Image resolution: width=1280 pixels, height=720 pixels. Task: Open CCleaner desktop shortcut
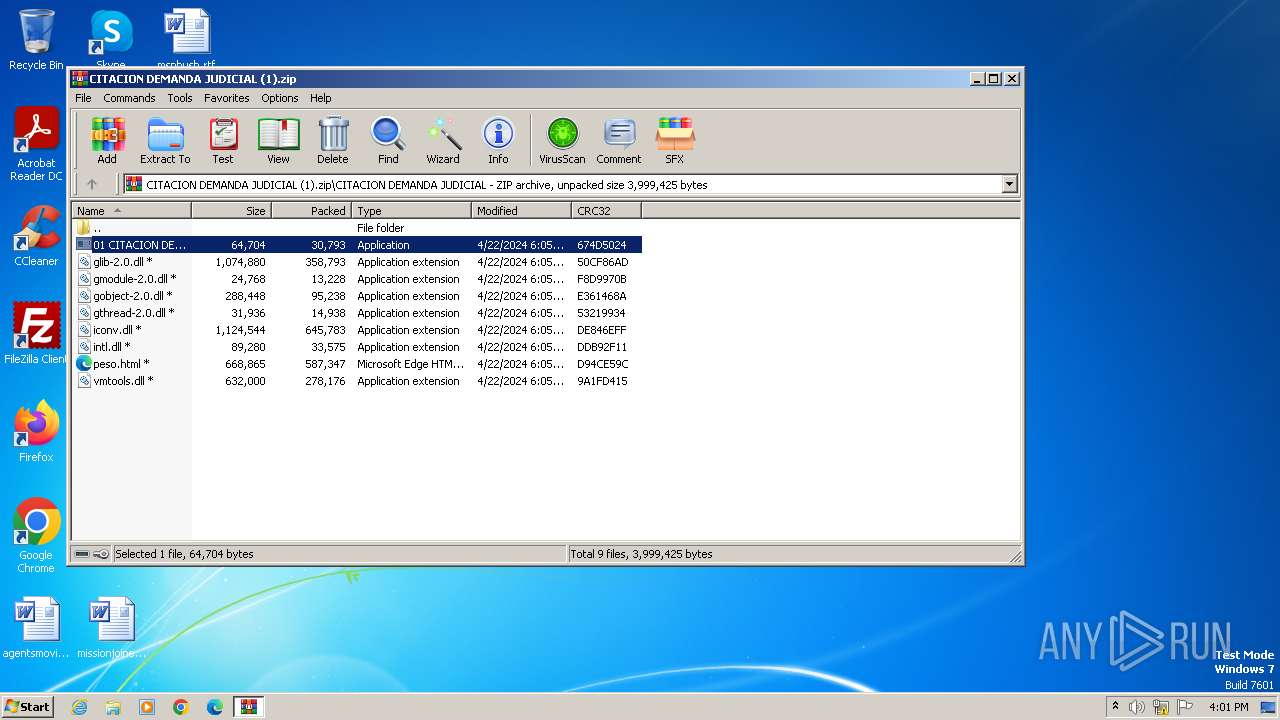(36, 236)
